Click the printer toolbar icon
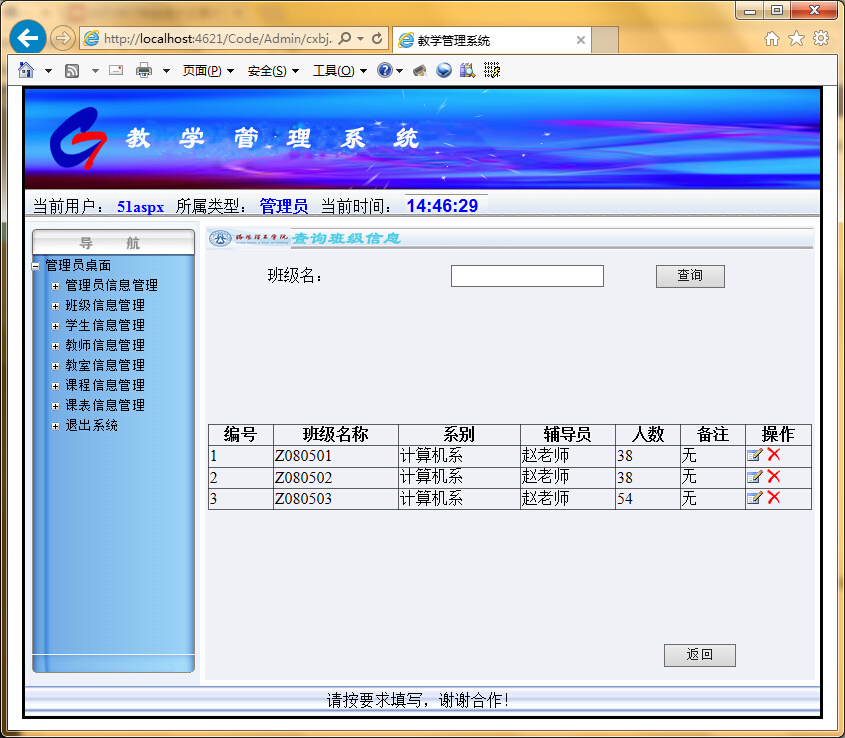845x738 pixels. (143, 70)
